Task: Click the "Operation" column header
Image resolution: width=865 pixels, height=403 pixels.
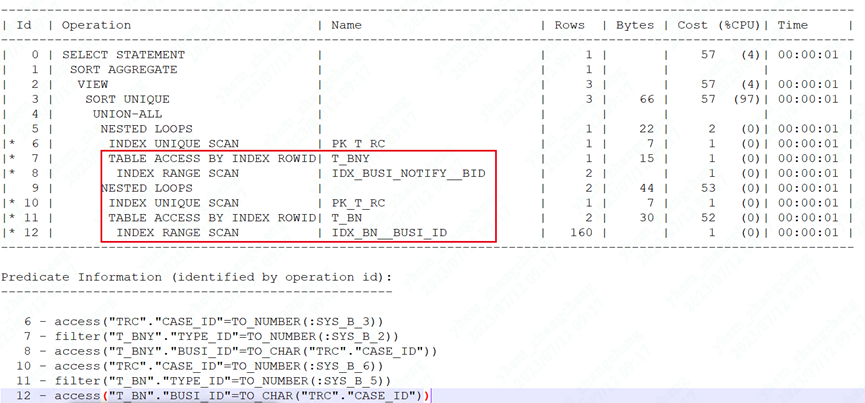Action: click(97, 25)
